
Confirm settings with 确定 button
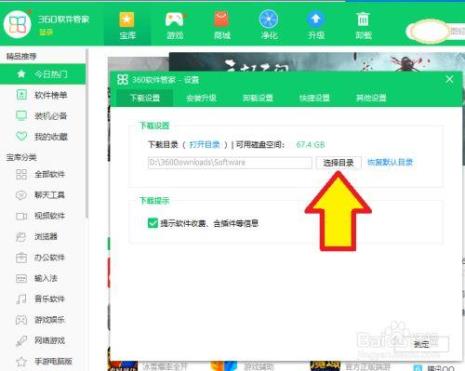point(421,344)
